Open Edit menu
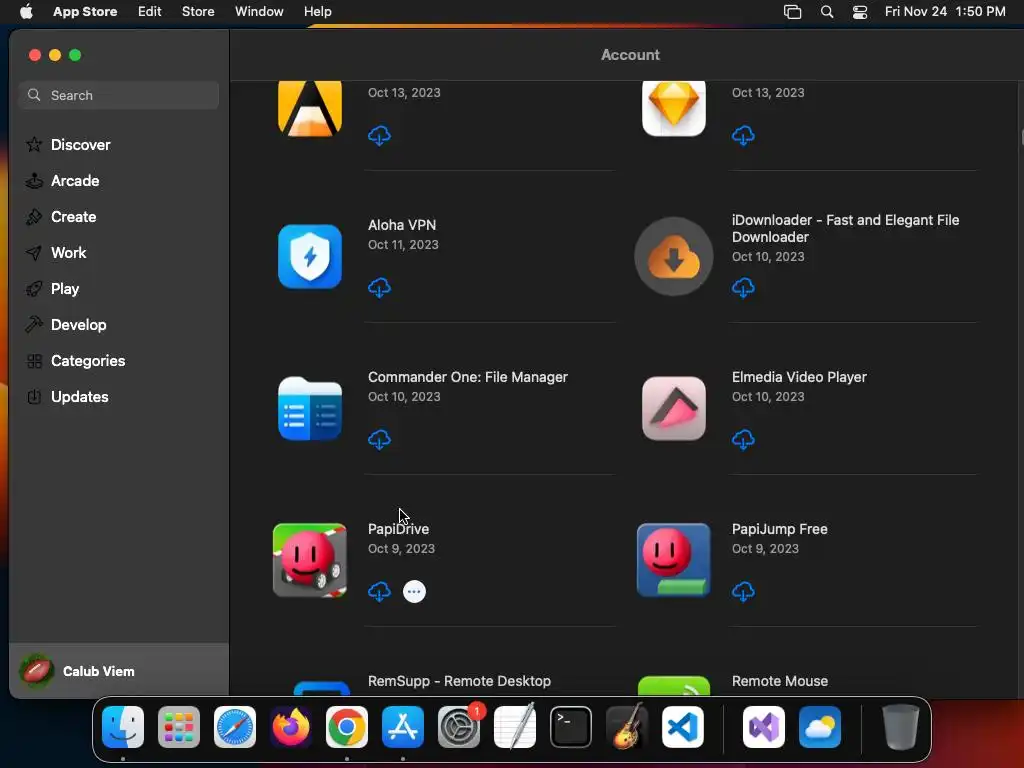The width and height of the screenshot is (1024, 768). click(x=150, y=12)
